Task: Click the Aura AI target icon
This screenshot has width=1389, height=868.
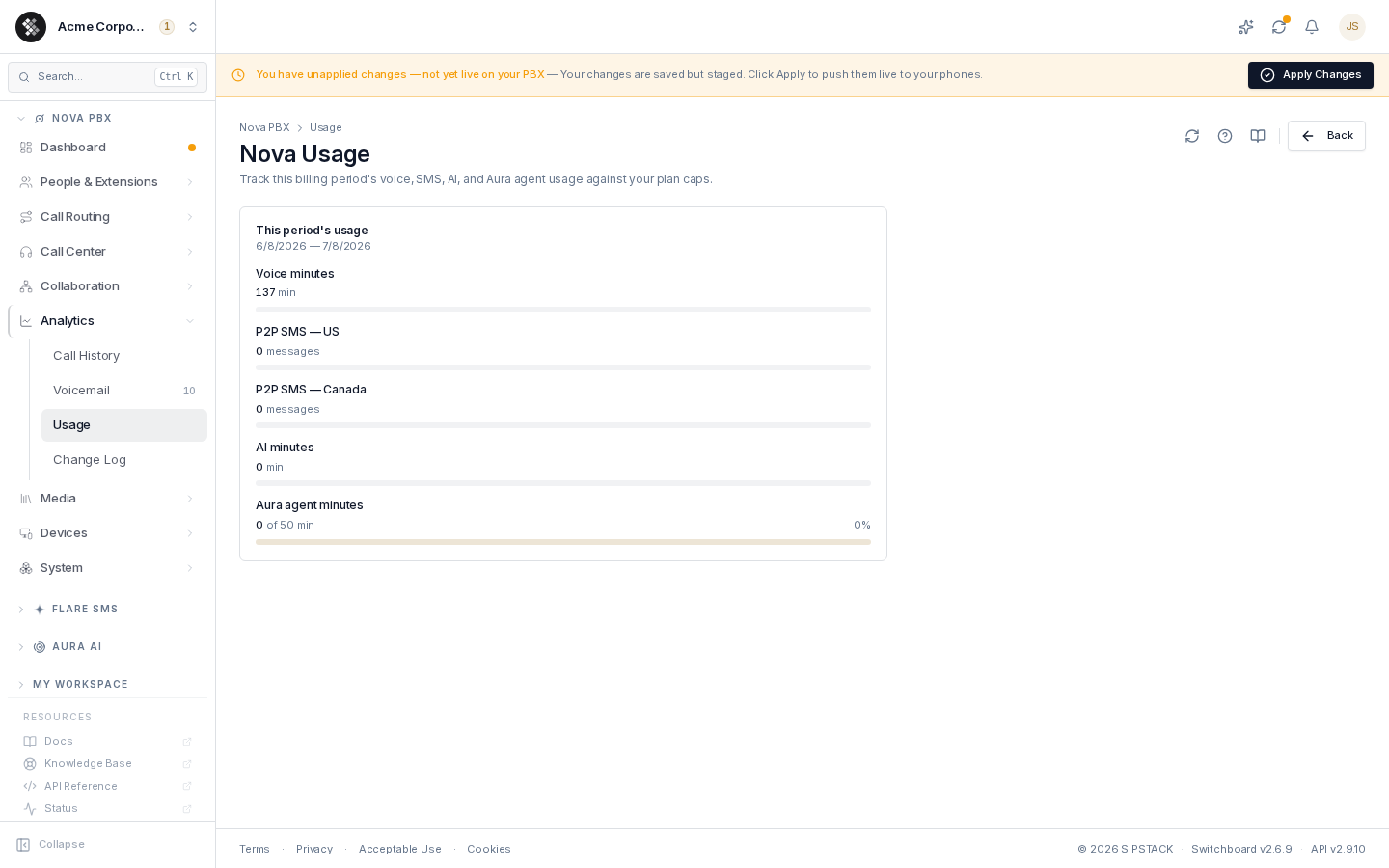Action: coord(40,647)
